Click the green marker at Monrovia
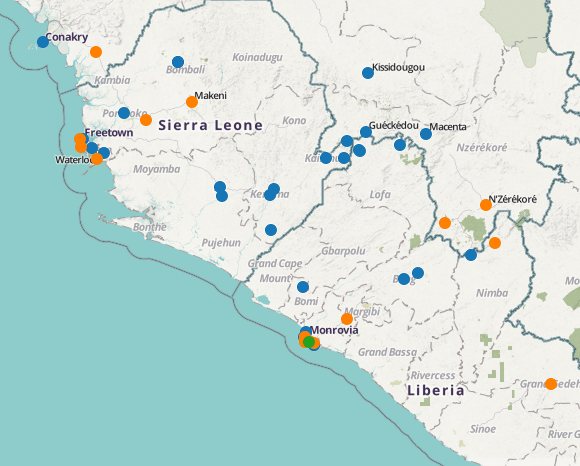 click(x=309, y=342)
